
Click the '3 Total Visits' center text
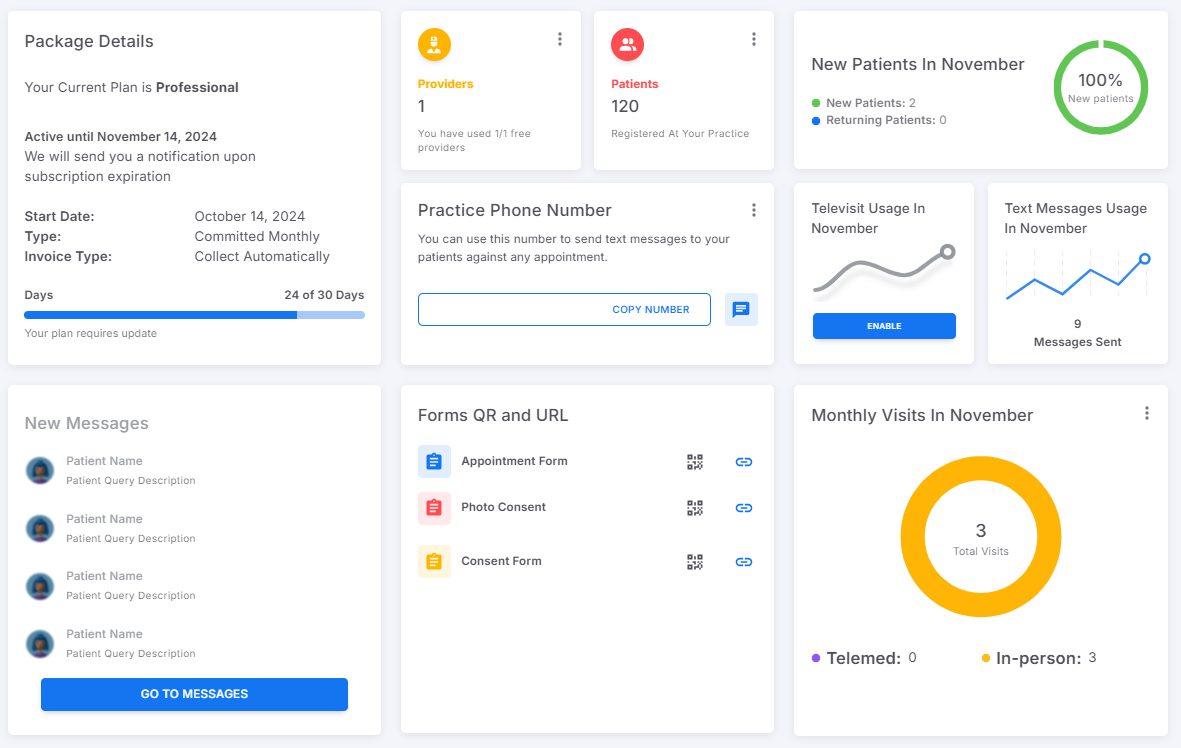981,539
